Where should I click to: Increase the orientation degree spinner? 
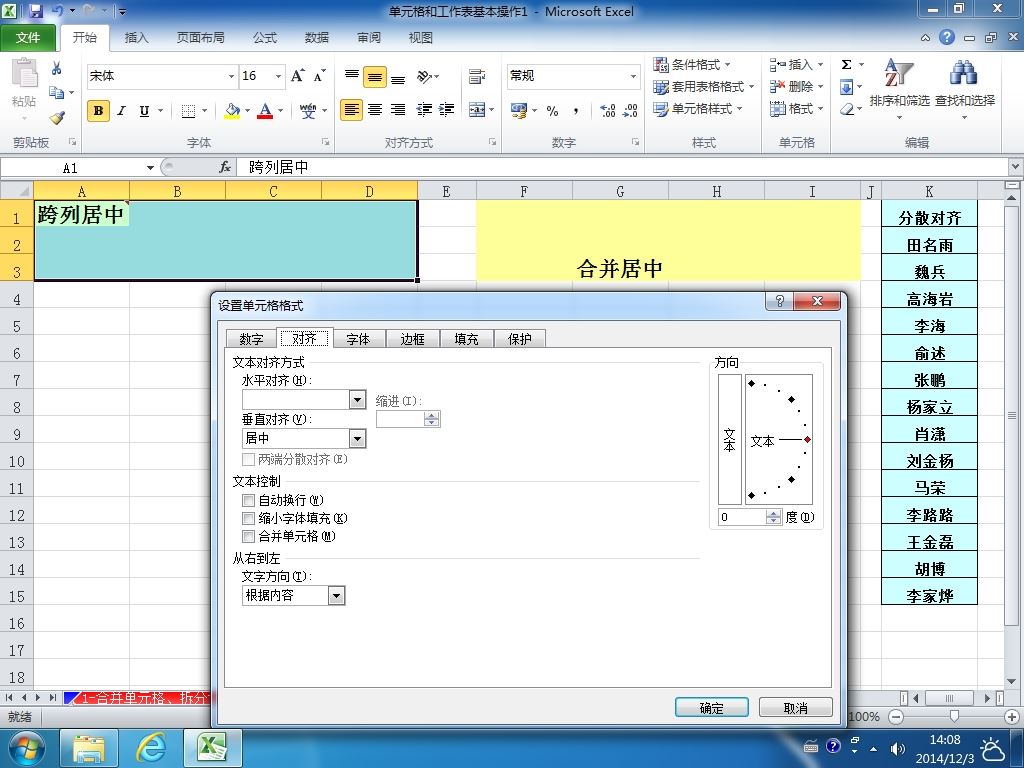point(774,514)
